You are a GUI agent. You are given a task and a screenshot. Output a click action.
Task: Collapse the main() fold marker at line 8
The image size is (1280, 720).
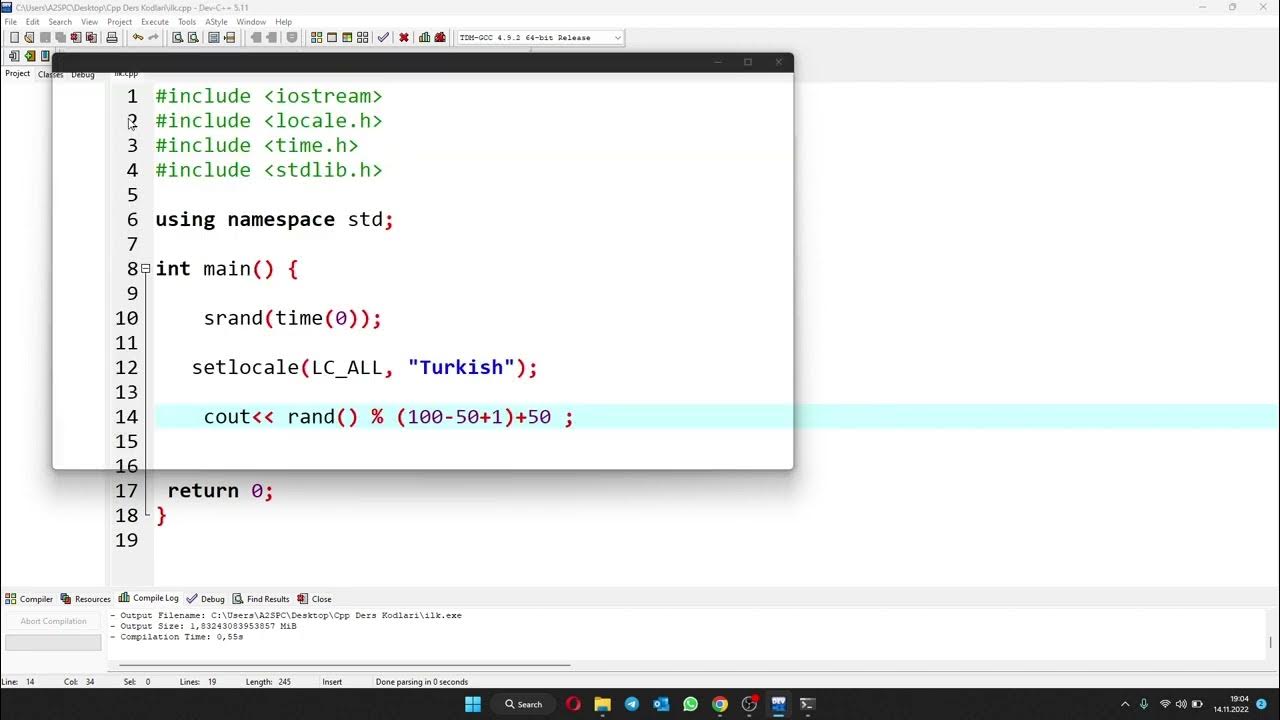[146, 269]
